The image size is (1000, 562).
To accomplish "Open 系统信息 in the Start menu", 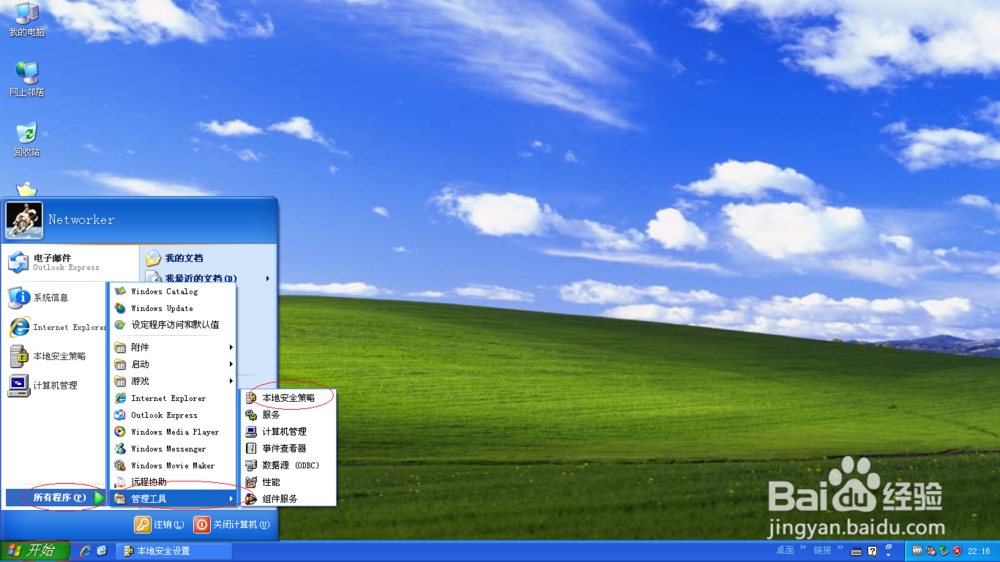I will [54, 297].
